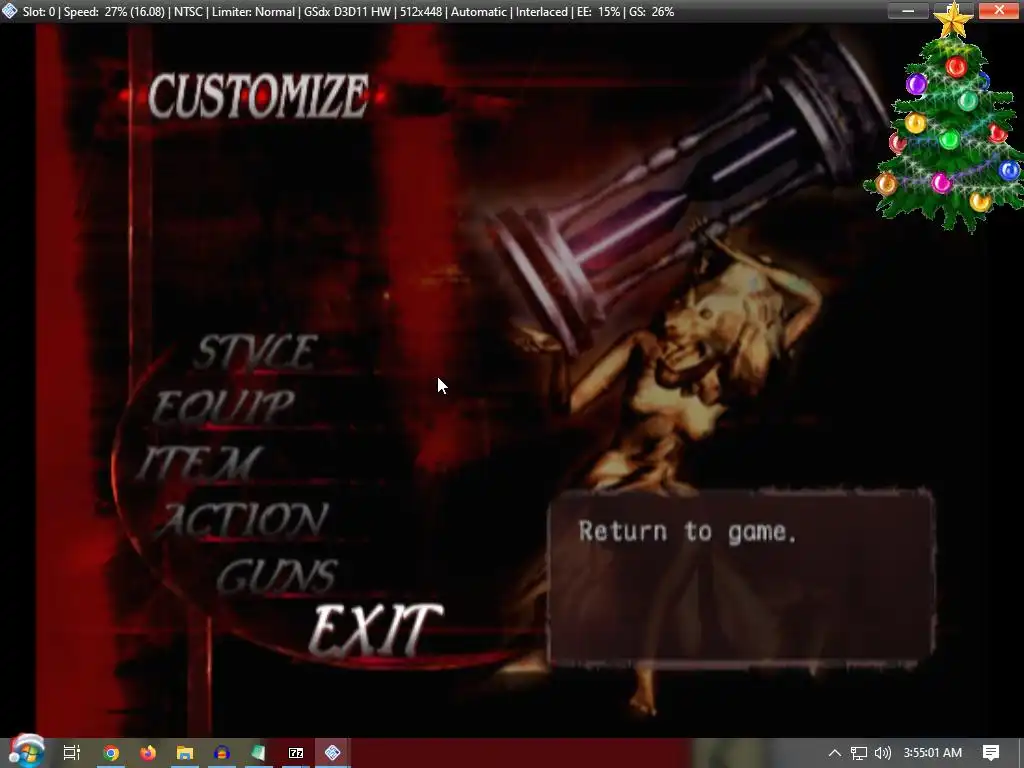Open the Windows Start button with Santa hat
Screen dimensions: 1024x768
click(26, 752)
